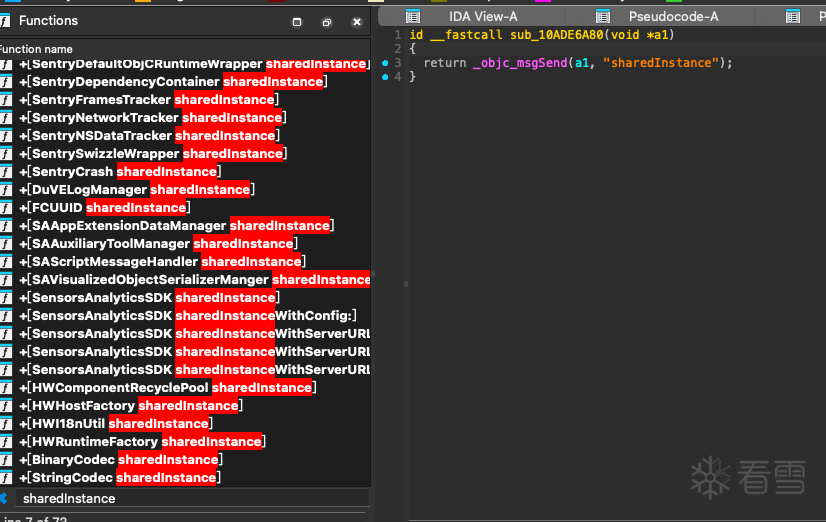Click function icon beside SentryNetworkTracker row
Screen dimensions: 826x522
6,117
